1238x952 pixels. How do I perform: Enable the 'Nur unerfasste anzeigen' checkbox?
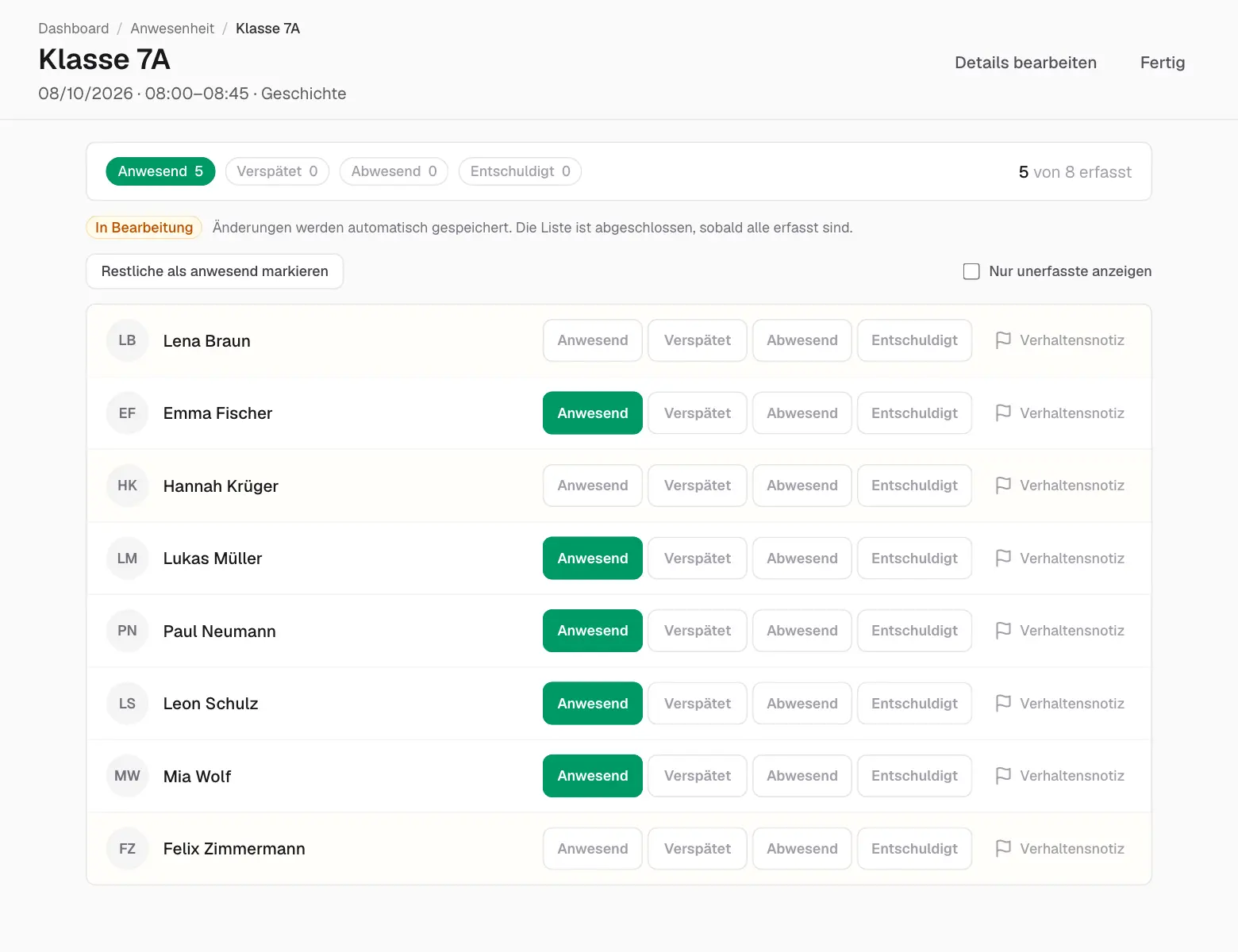971,271
